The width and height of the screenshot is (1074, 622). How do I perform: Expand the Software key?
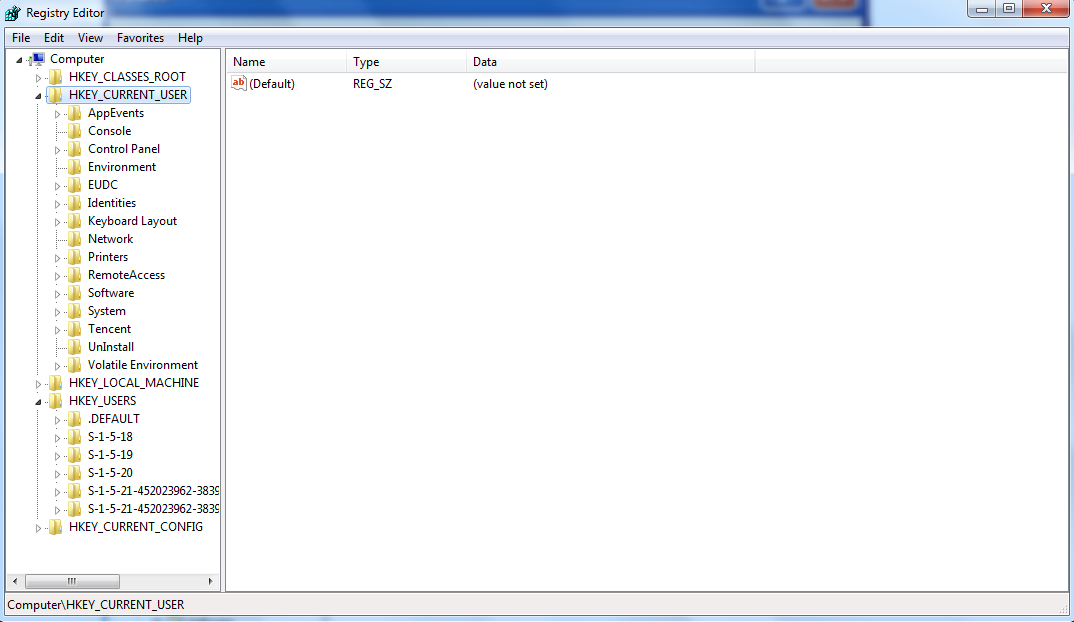click(x=58, y=294)
